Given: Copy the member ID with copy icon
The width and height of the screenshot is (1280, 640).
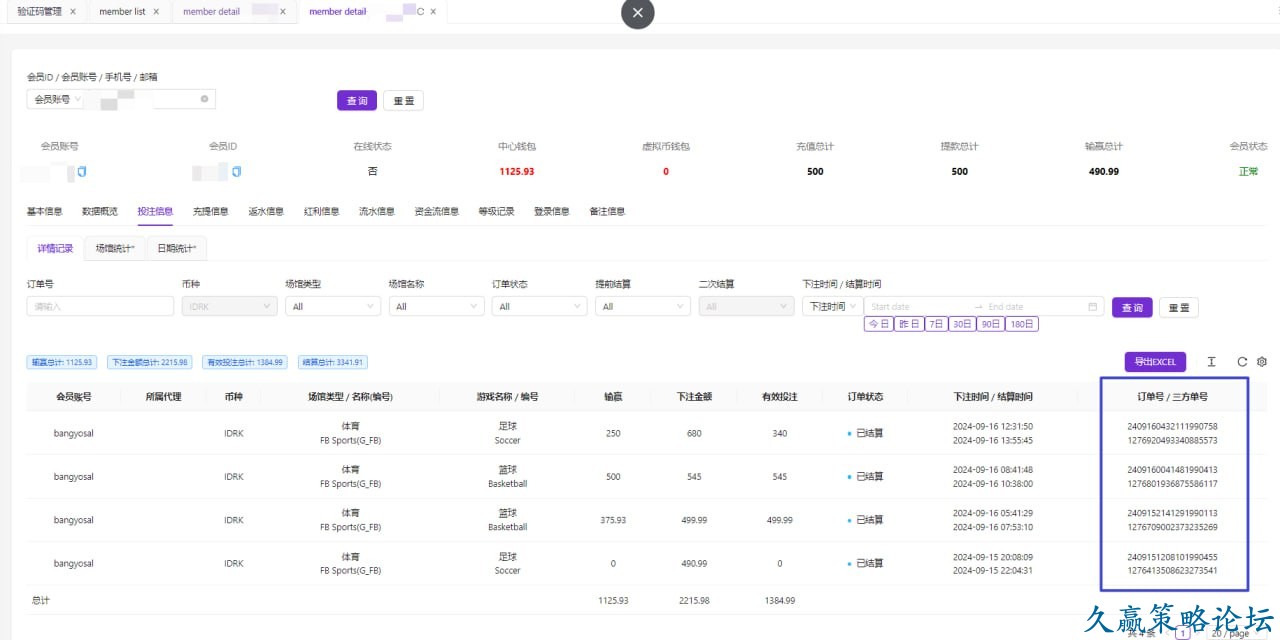Looking at the screenshot, I should click(237, 172).
